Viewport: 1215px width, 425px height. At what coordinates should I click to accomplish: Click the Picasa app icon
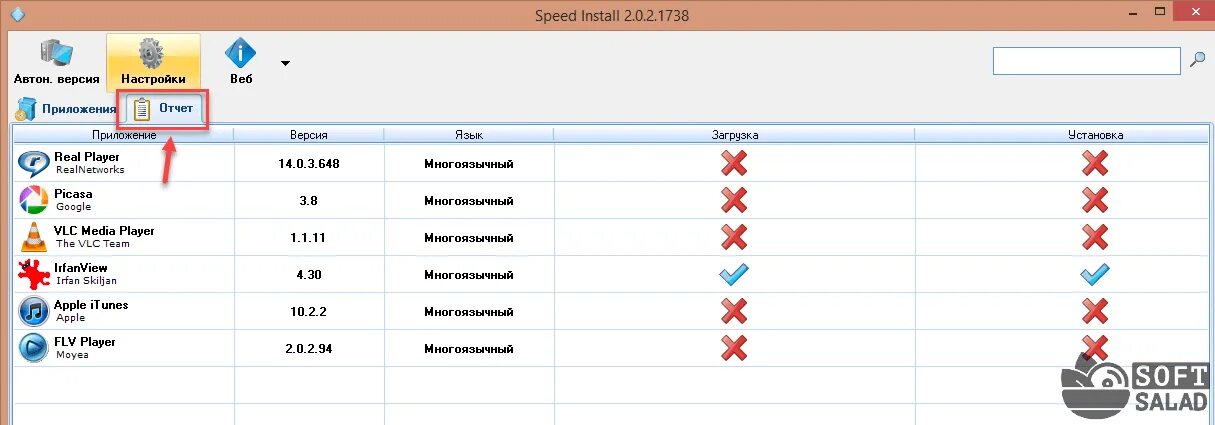coord(34,200)
